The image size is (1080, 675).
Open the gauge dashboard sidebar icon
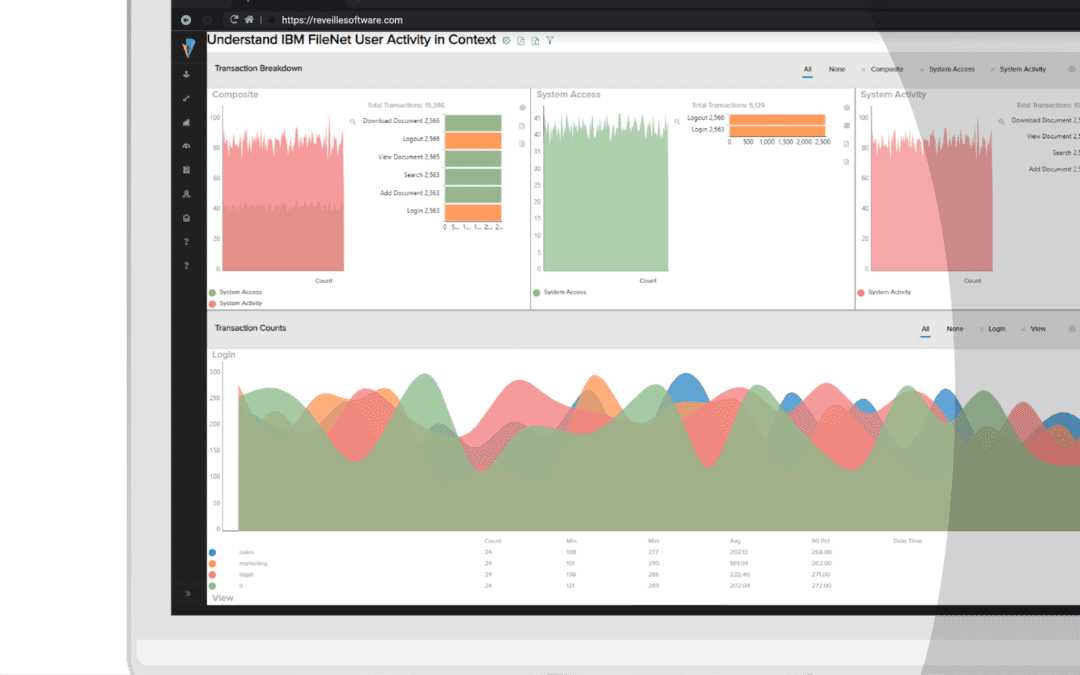[186, 146]
